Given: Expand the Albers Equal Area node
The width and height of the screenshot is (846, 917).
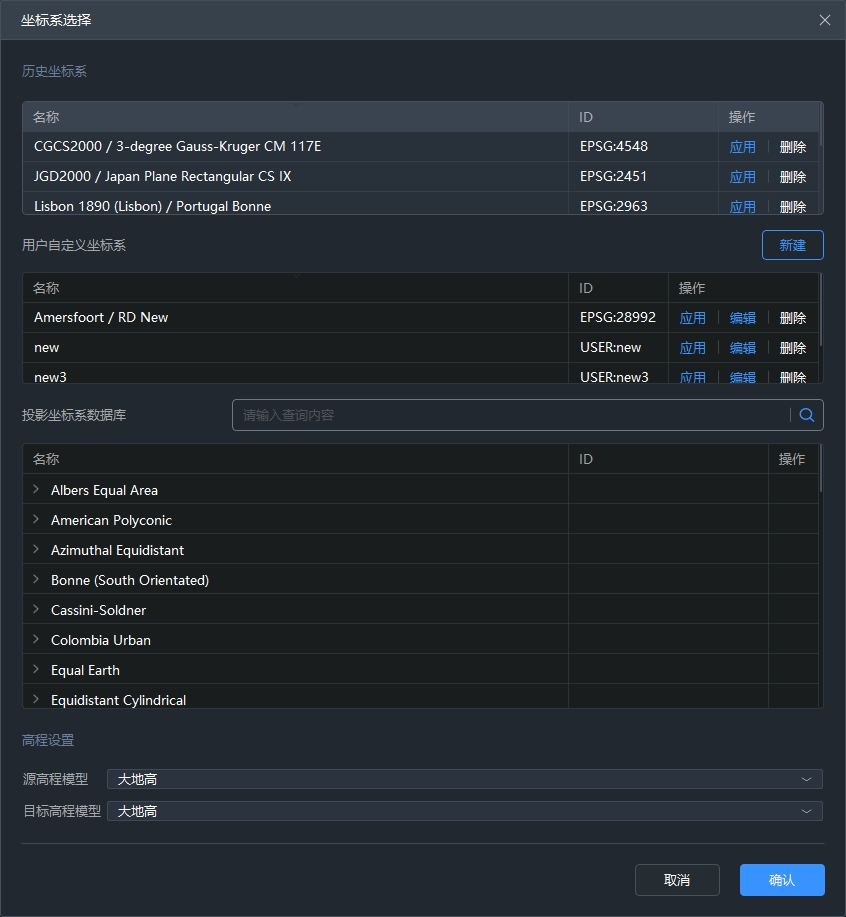Looking at the screenshot, I should (x=36, y=490).
